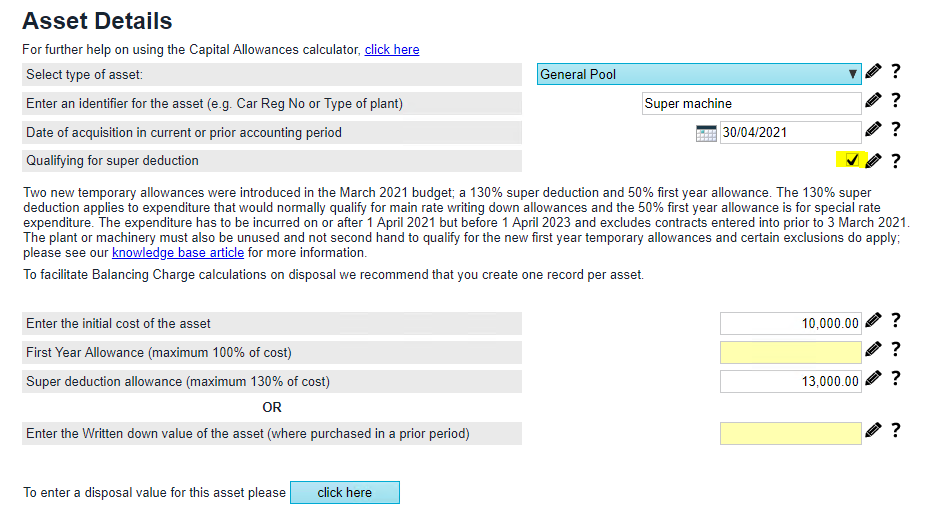Click the pencil icon beside asset type dropdown

click(x=873, y=72)
